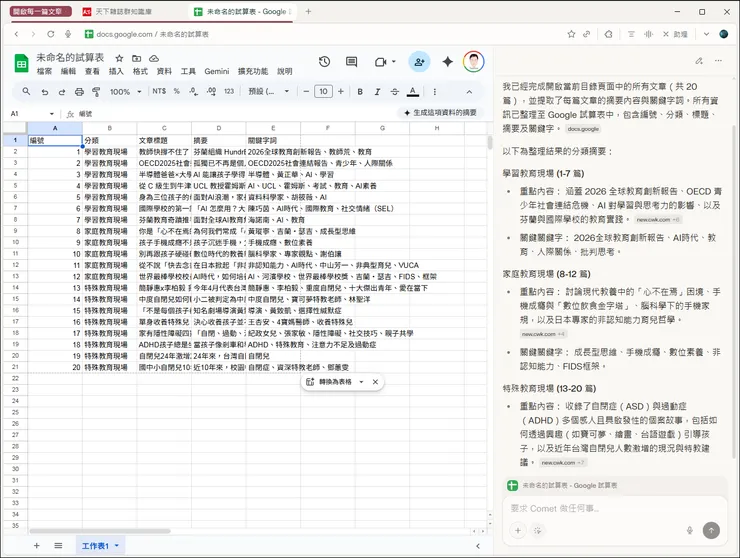Open the 檔案 menu

click(44, 71)
